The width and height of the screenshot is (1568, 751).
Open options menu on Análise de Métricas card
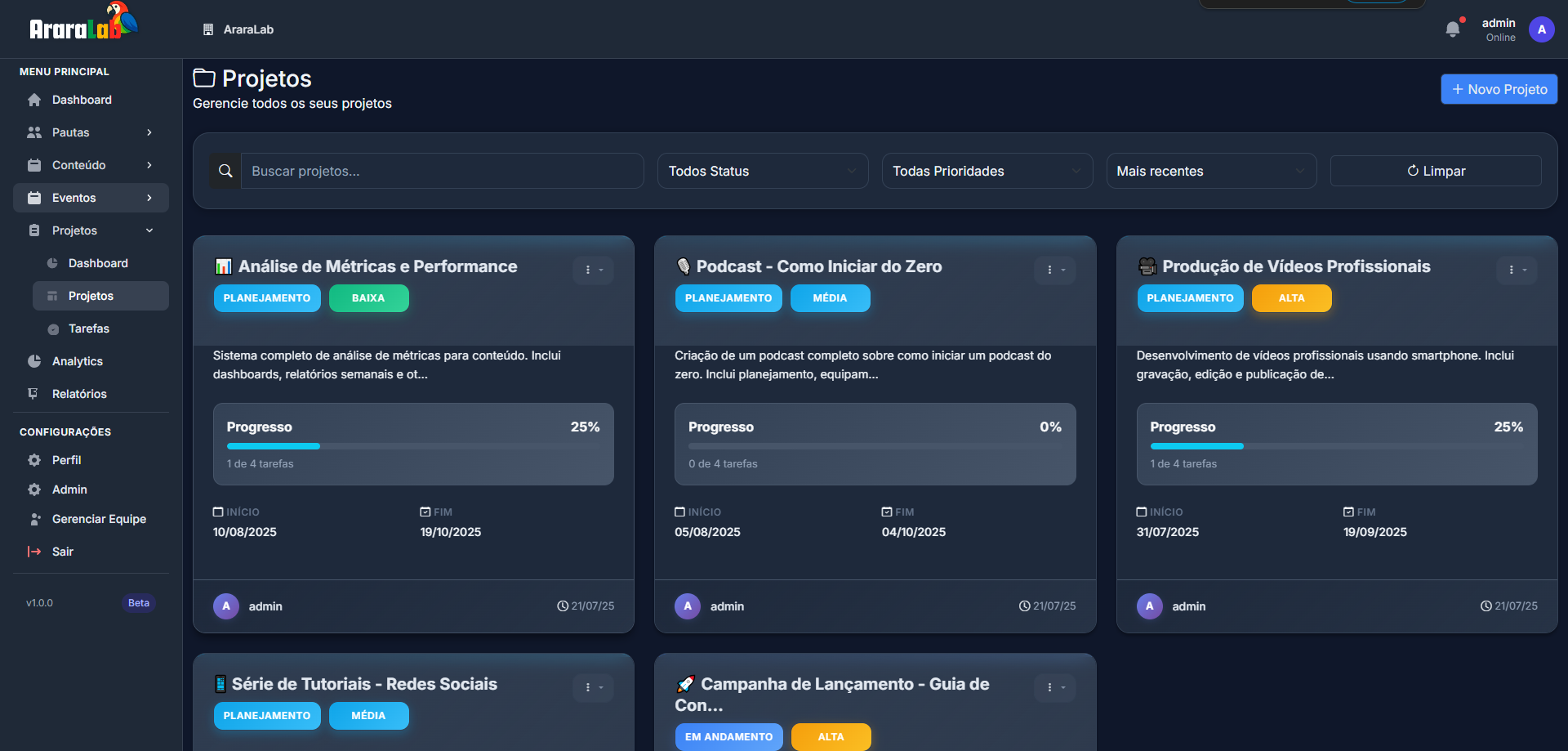594,270
